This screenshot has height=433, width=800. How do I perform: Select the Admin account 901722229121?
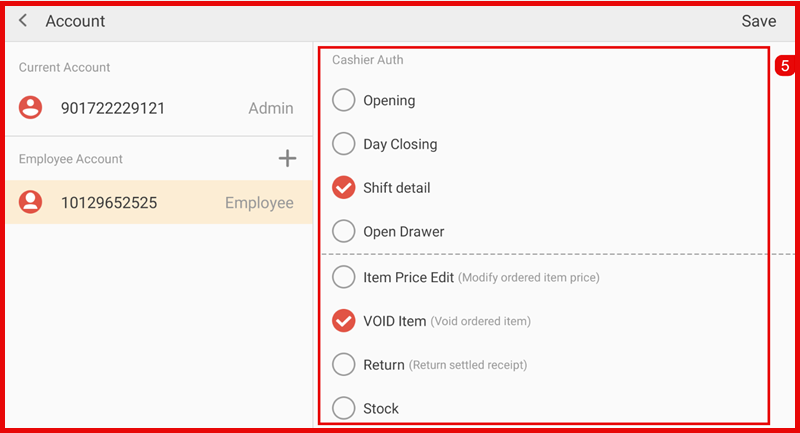point(112,108)
